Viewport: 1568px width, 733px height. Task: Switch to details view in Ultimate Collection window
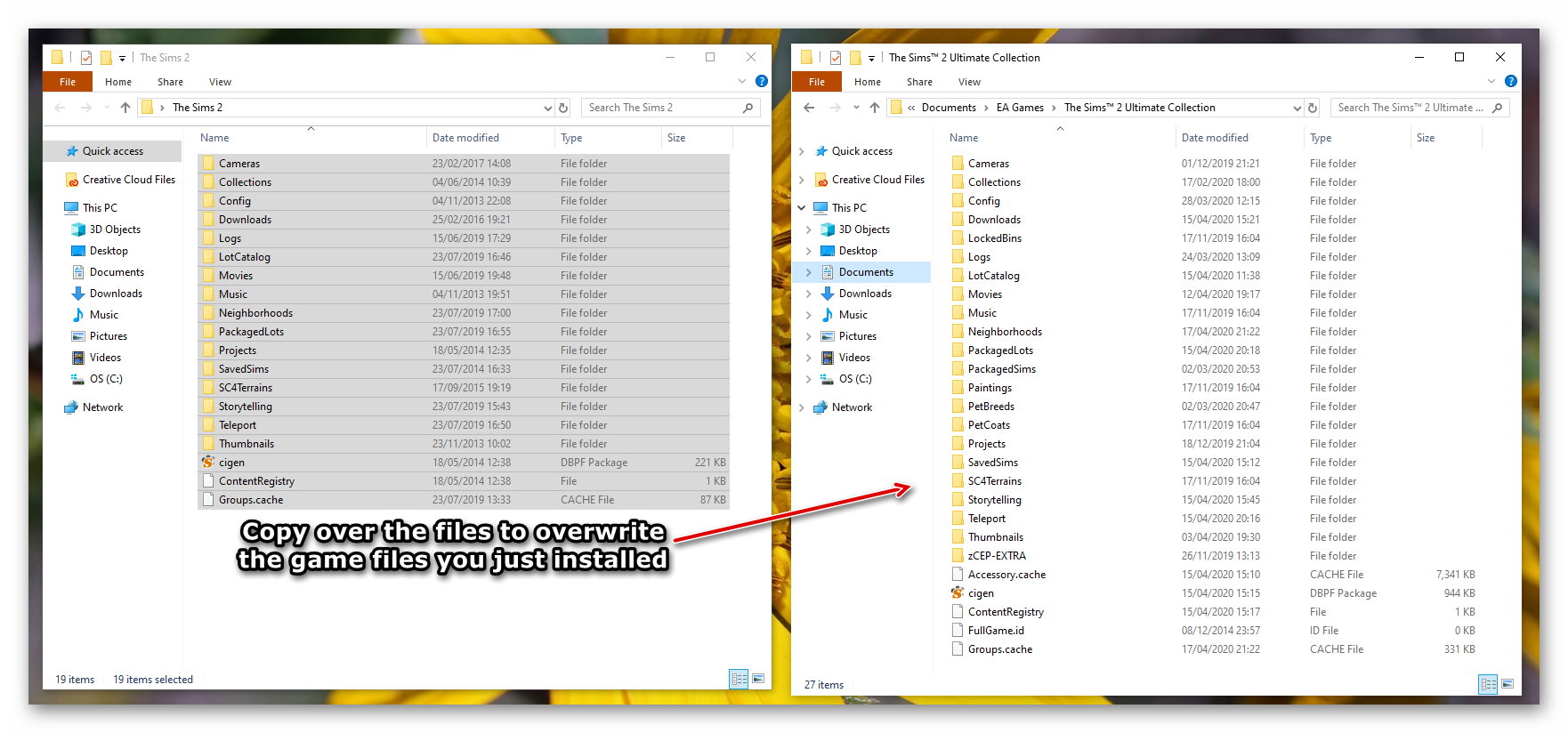[1489, 684]
